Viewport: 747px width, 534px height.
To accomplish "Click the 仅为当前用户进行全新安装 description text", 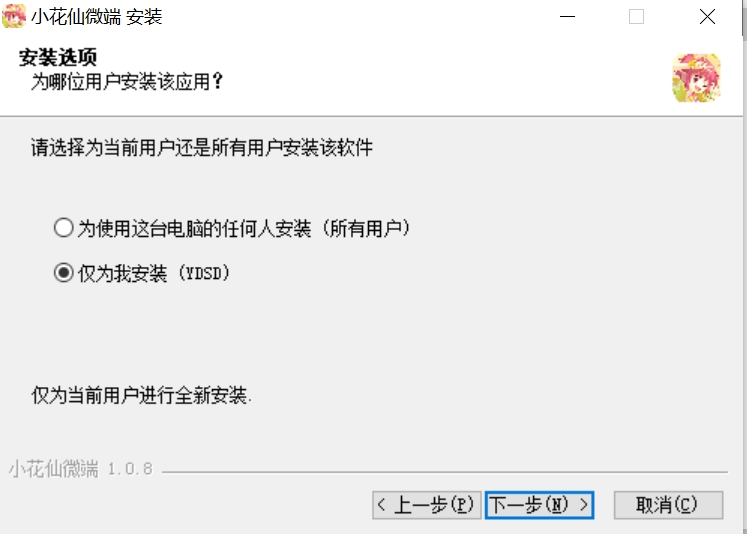I will 141,395.
